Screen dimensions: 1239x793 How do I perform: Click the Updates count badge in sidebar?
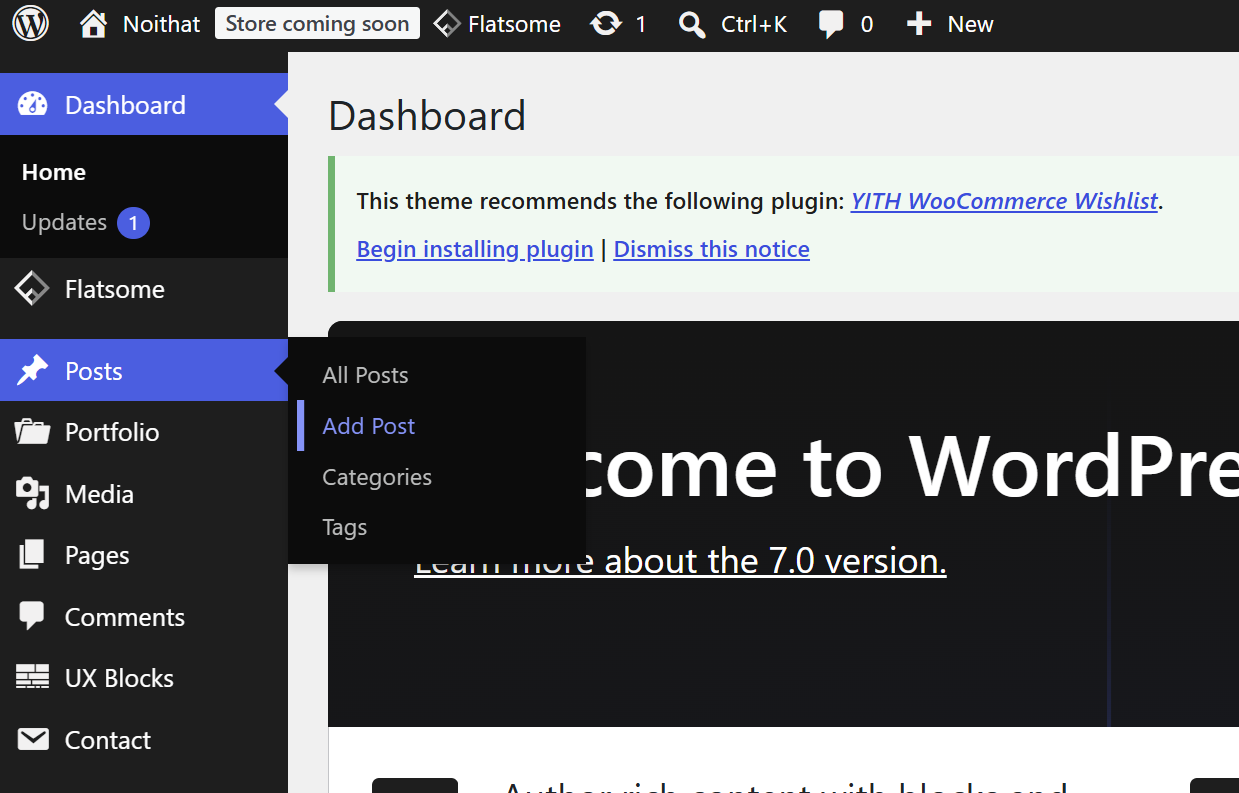pyautogui.click(x=133, y=222)
